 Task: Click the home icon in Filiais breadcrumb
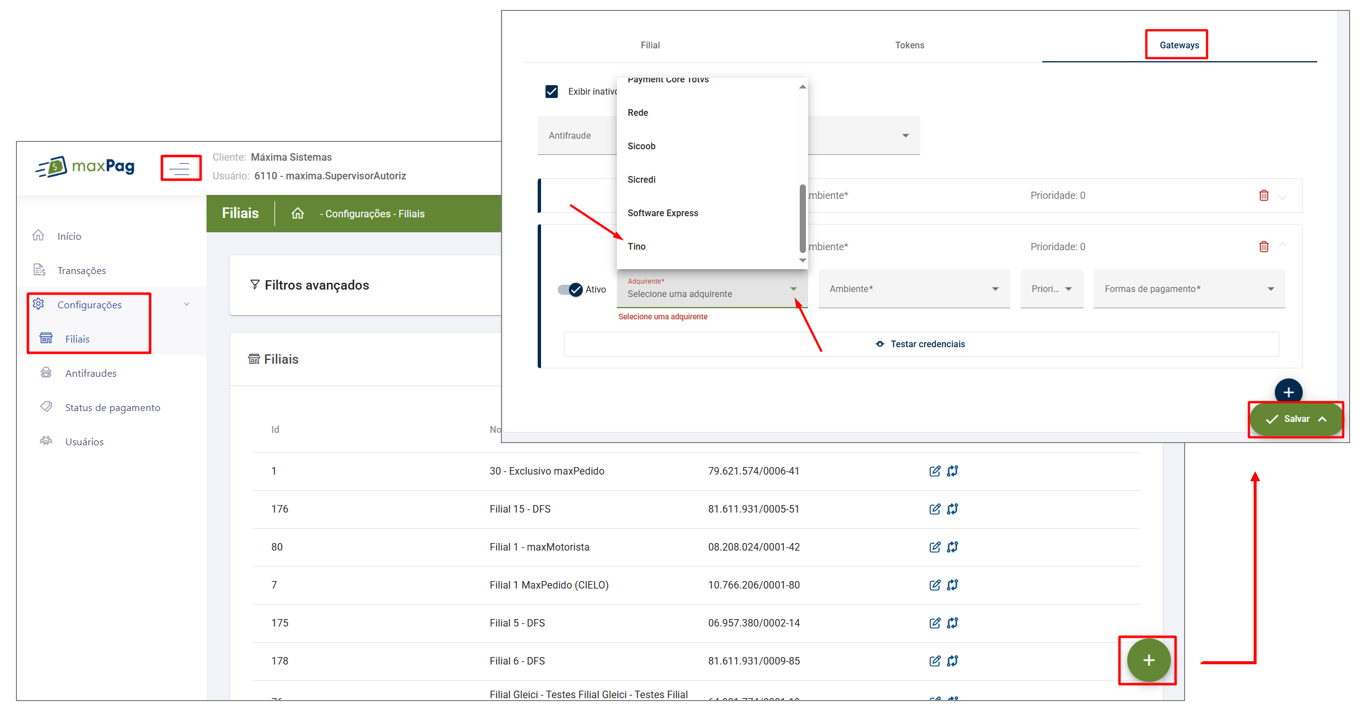pos(297,213)
